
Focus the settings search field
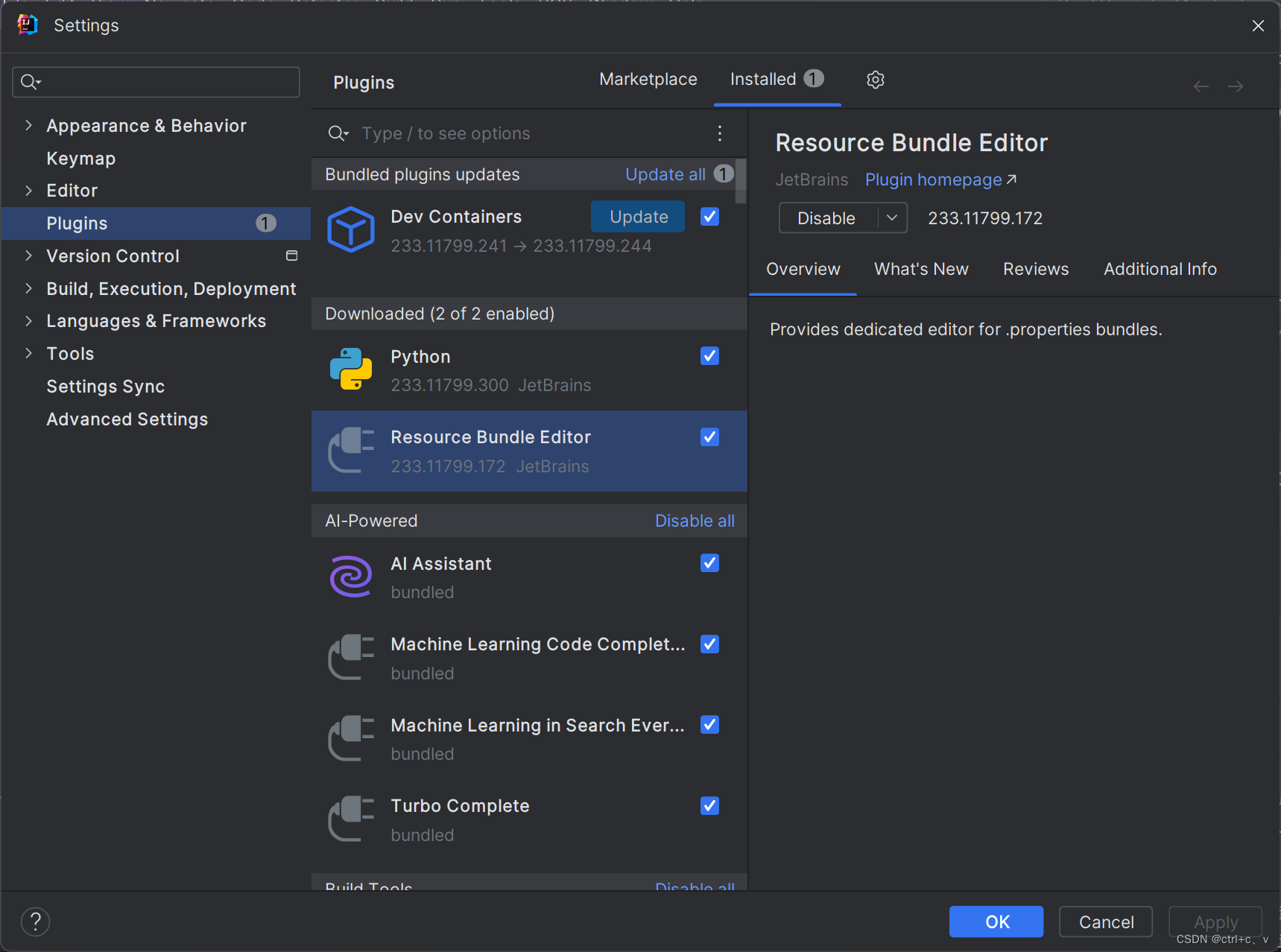coord(156,82)
